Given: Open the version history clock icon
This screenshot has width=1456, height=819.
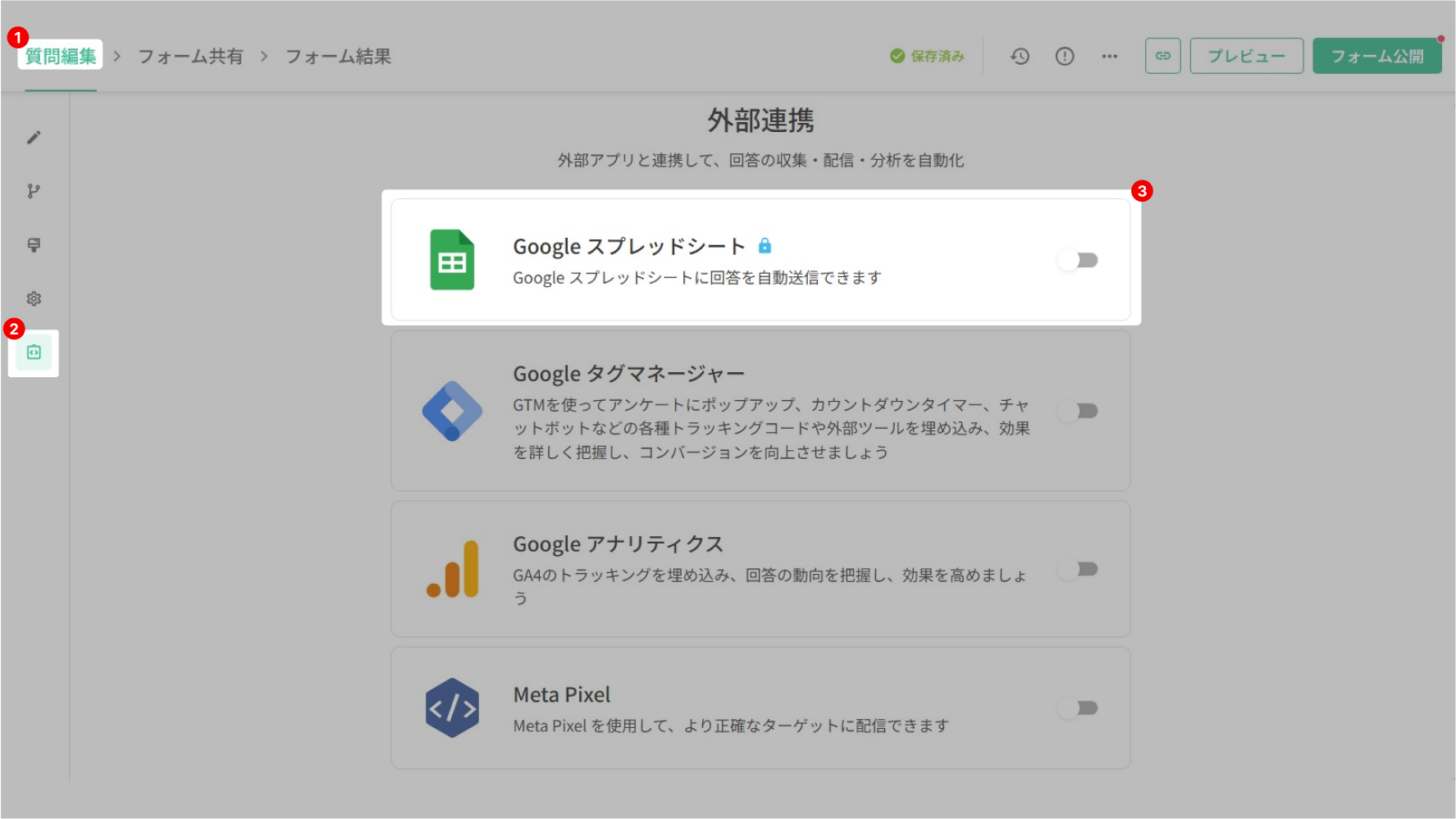Looking at the screenshot, I should pyautogui.click(x=1020, y=57).
